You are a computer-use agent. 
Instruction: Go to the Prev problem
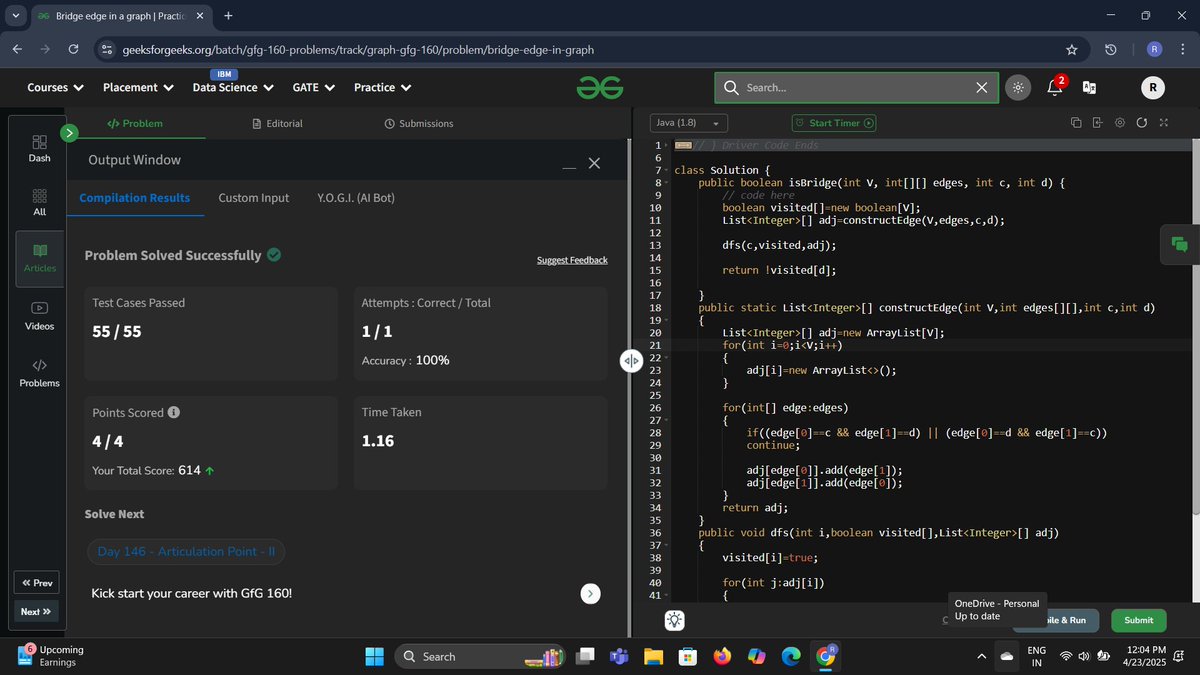click(37, 583)
